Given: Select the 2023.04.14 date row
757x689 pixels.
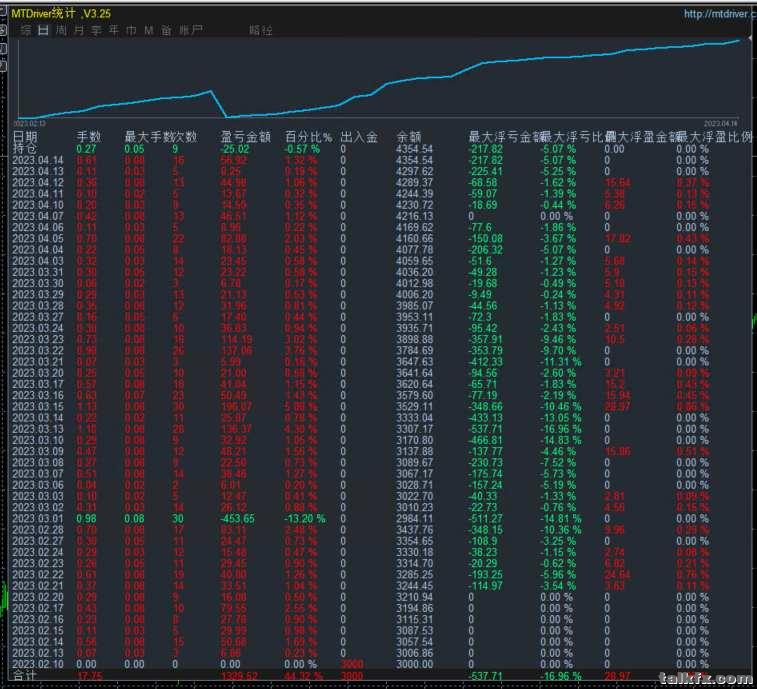Looking at the screenshot, I should (x=38, y=160).
